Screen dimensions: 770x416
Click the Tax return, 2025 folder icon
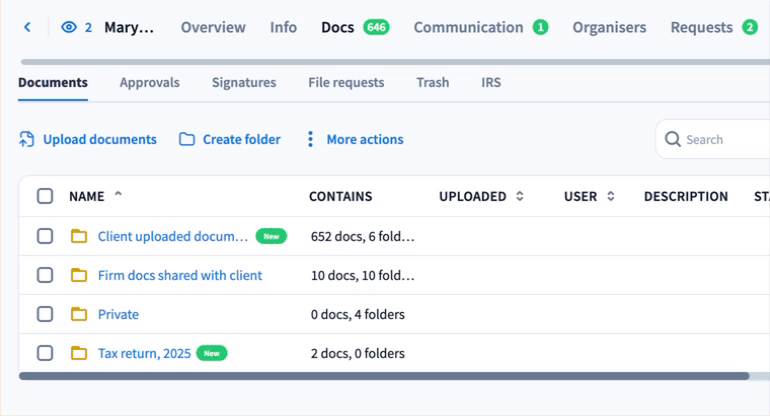pyautogui.click(x=79, y=353)
